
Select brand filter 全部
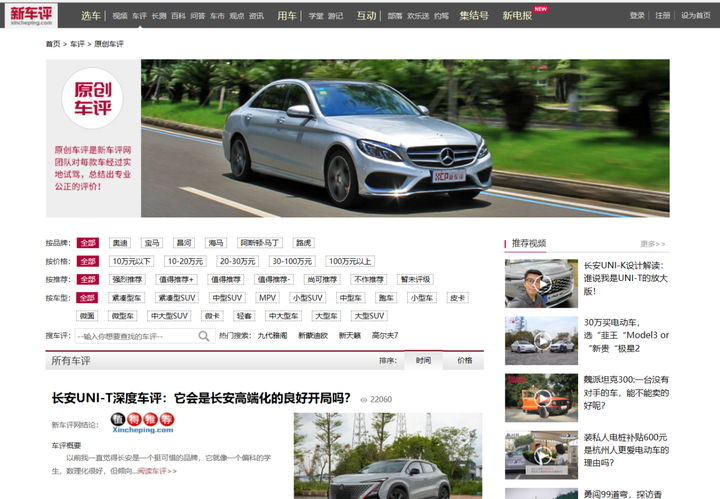88,243
